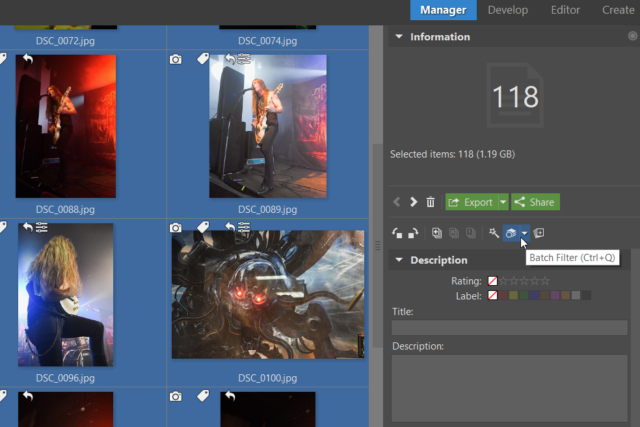The height and width of the screenshot is (427, 640).
Task: Select the green color label
Action: click(x=524, y=295)
